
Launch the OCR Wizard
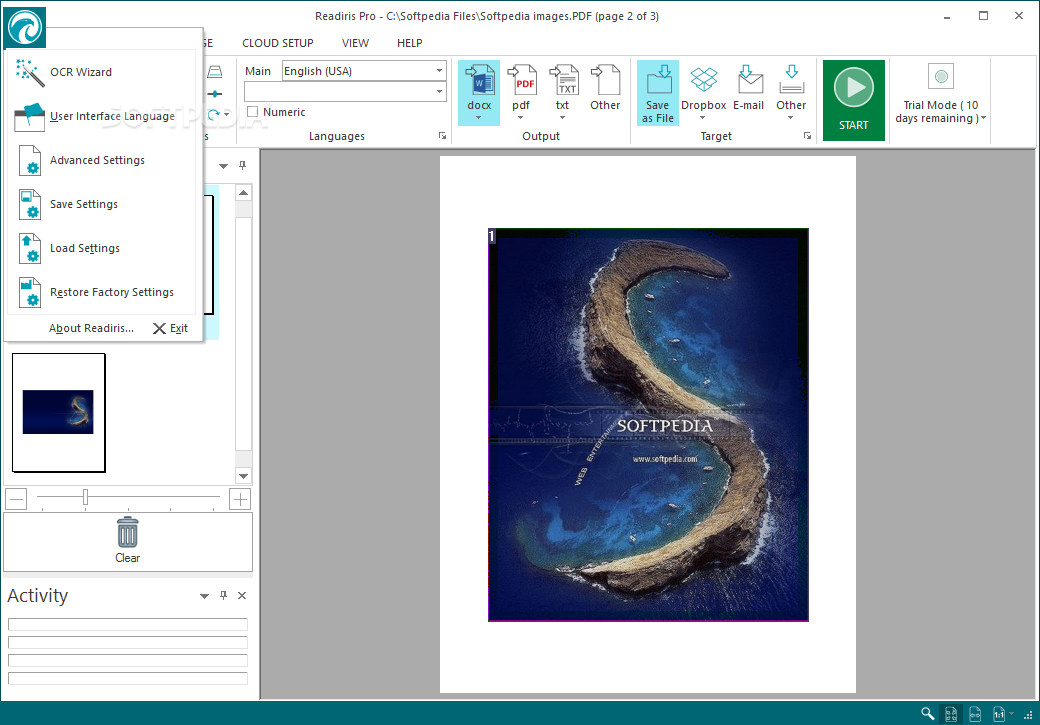[101, 72]
